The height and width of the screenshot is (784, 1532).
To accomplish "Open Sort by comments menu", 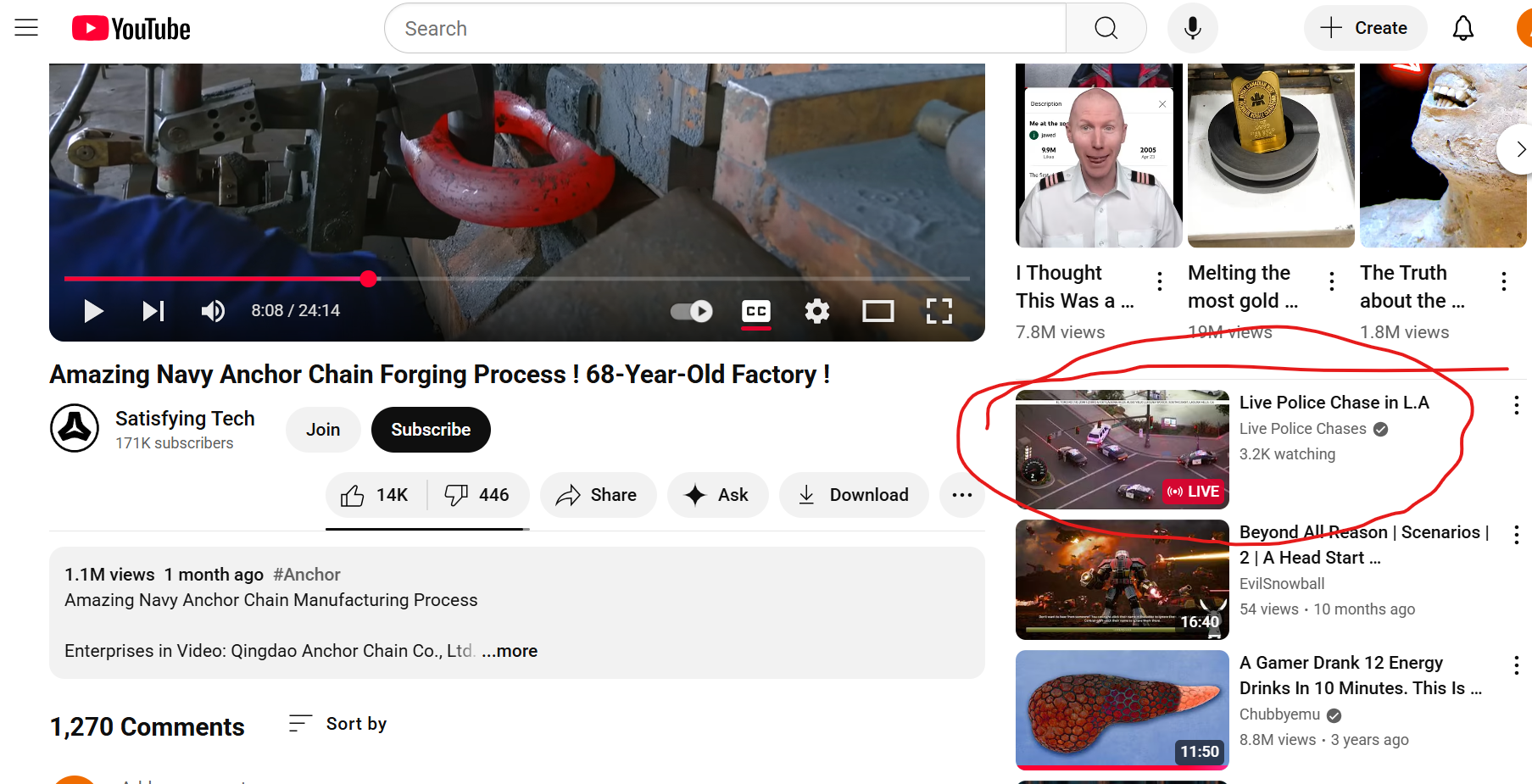I will click(337, 724).
